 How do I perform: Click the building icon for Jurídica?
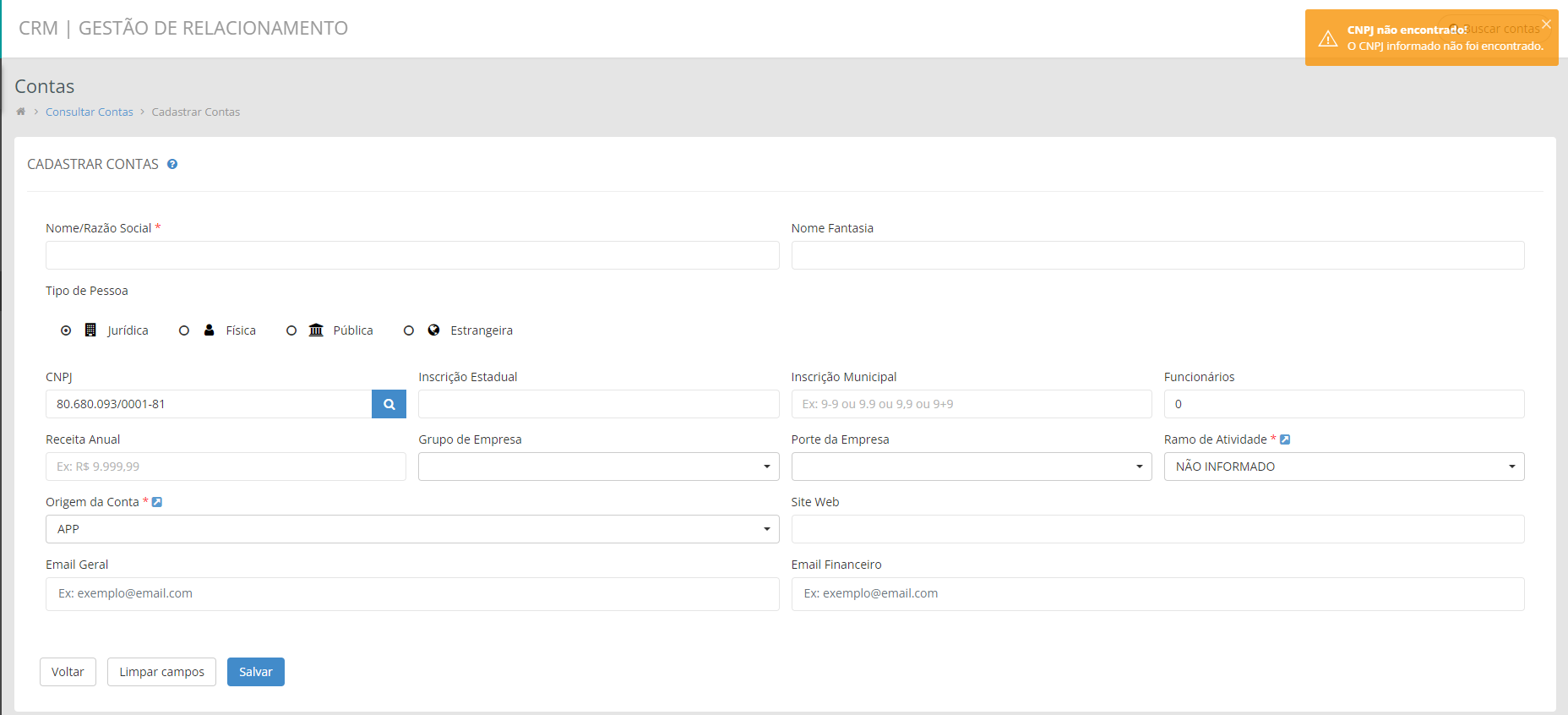90,330
